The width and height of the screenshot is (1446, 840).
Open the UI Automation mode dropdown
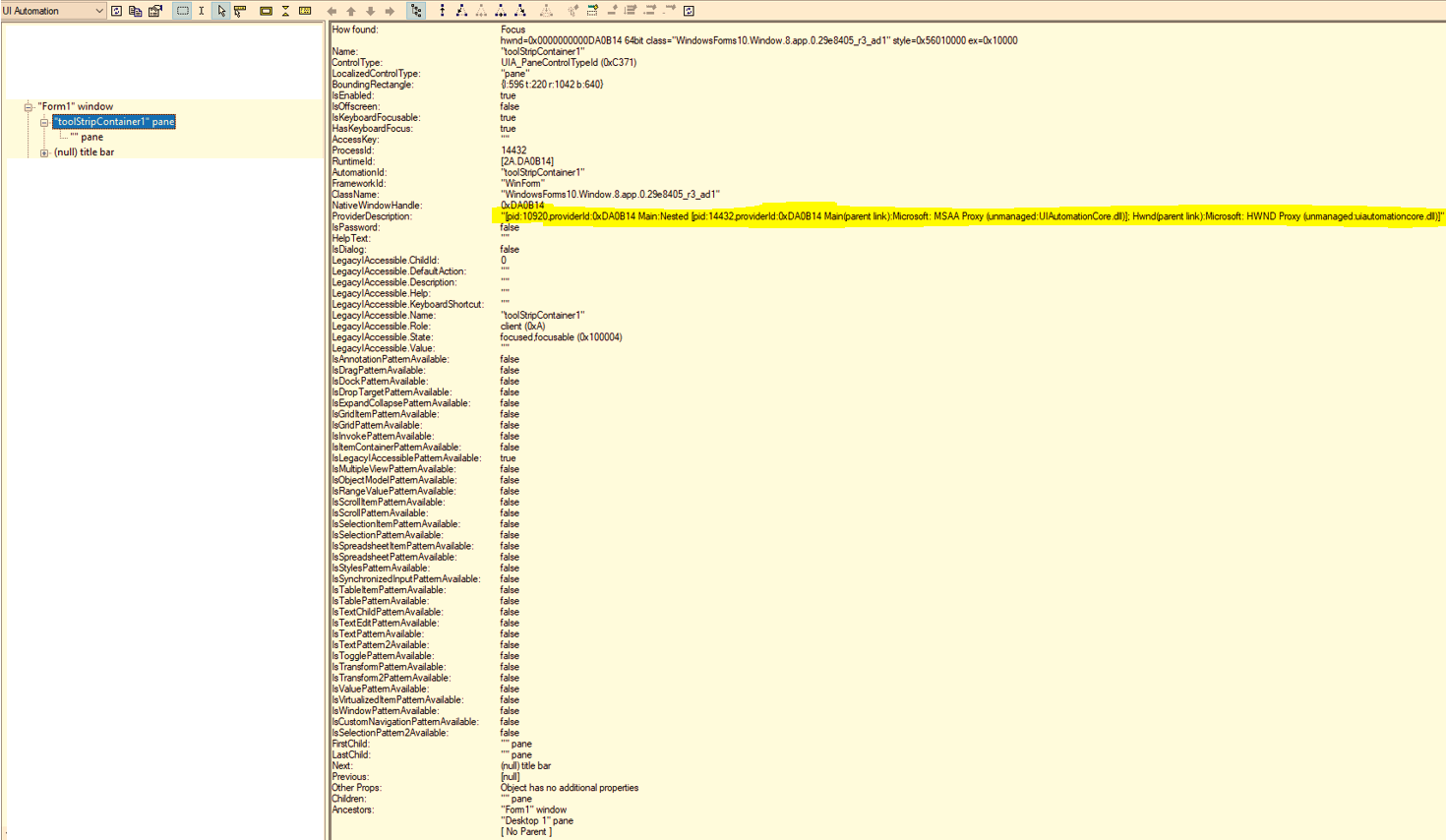(53, 11)
